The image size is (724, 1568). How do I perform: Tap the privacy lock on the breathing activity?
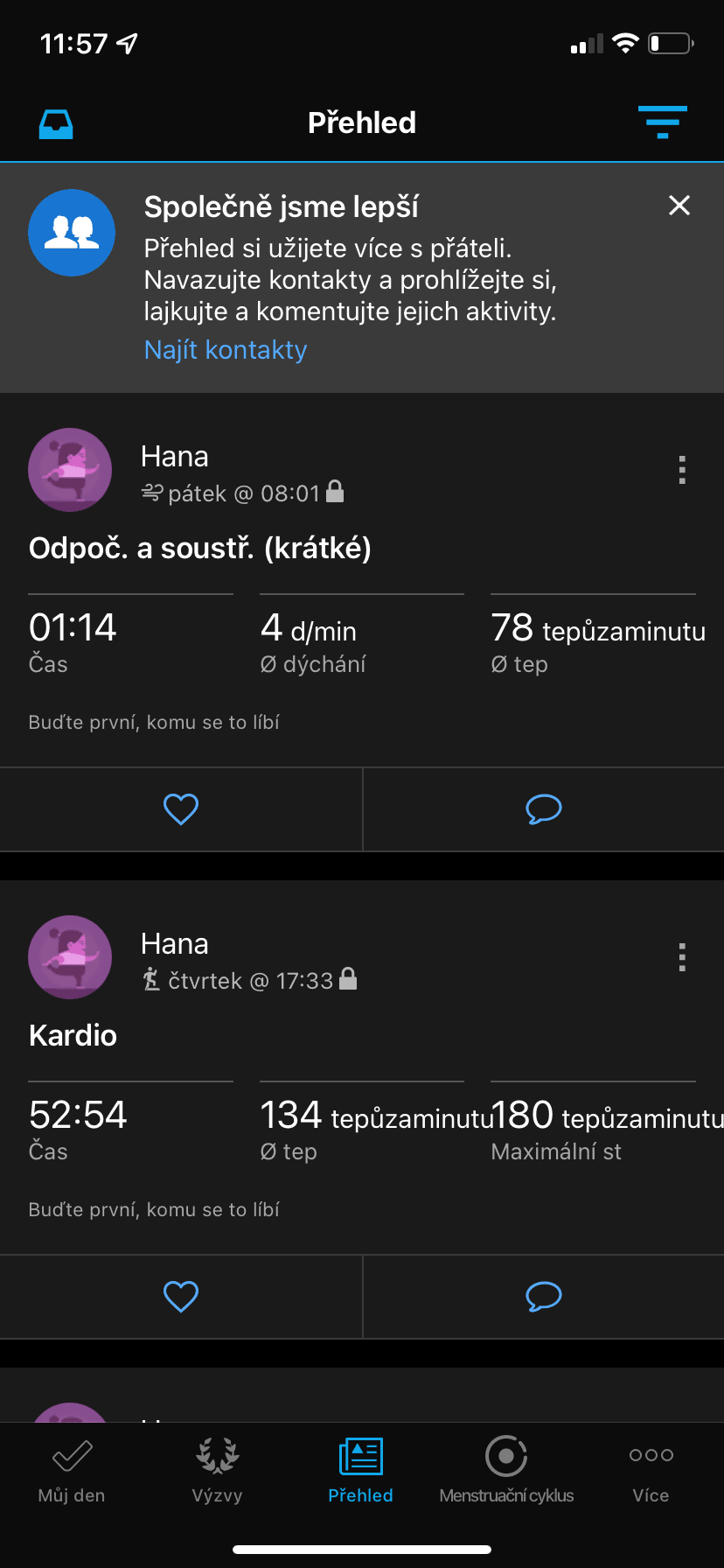(335, 492)
